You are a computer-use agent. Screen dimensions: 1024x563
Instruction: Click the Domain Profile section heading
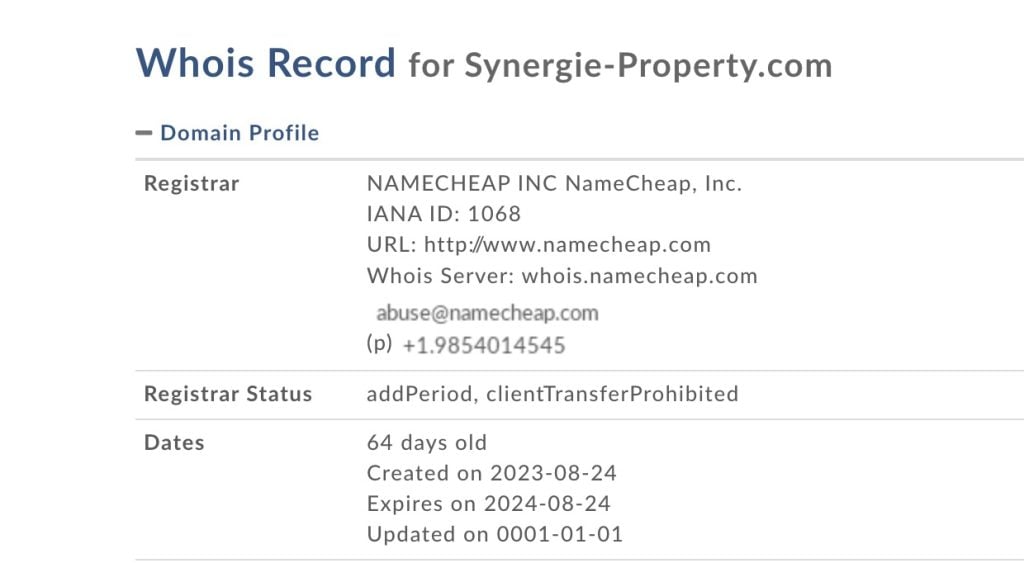239,133
